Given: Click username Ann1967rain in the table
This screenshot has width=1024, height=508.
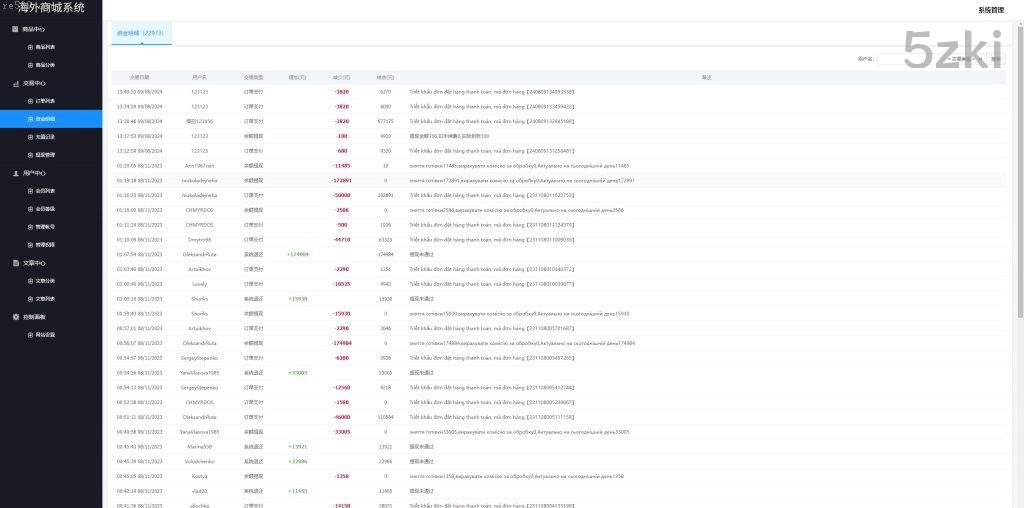Looking at the screenshot, I should (x=199, y=165).
